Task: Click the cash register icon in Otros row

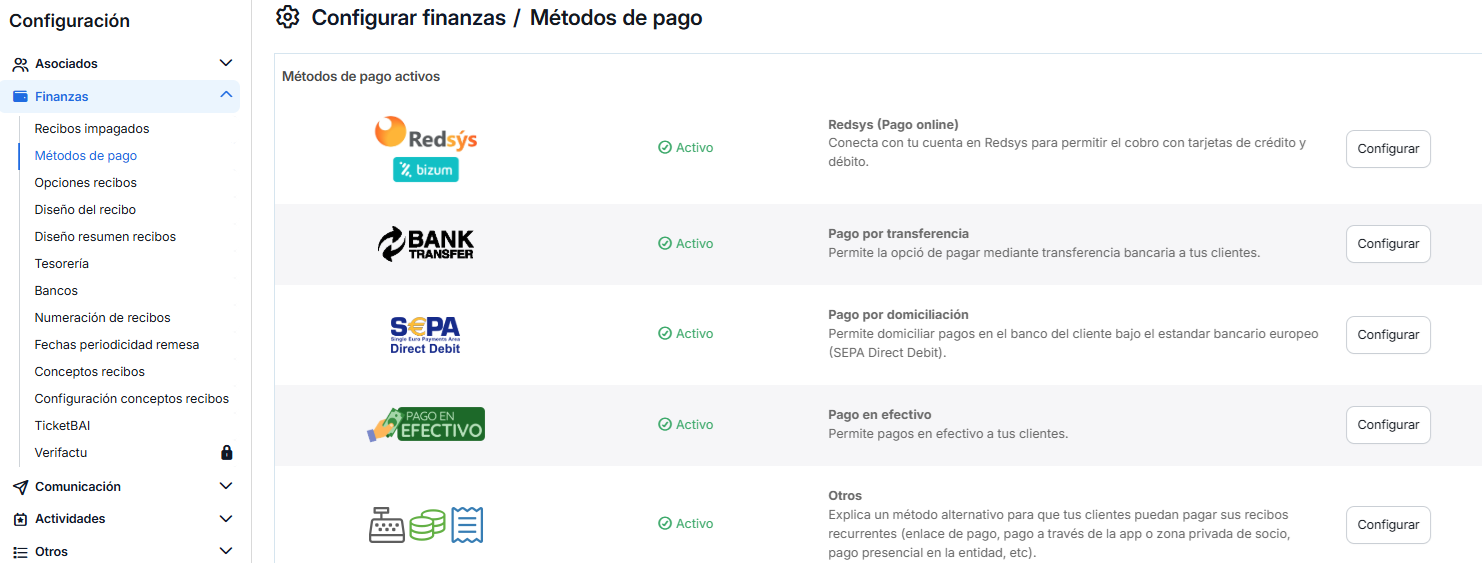Action: click(387, 524)
